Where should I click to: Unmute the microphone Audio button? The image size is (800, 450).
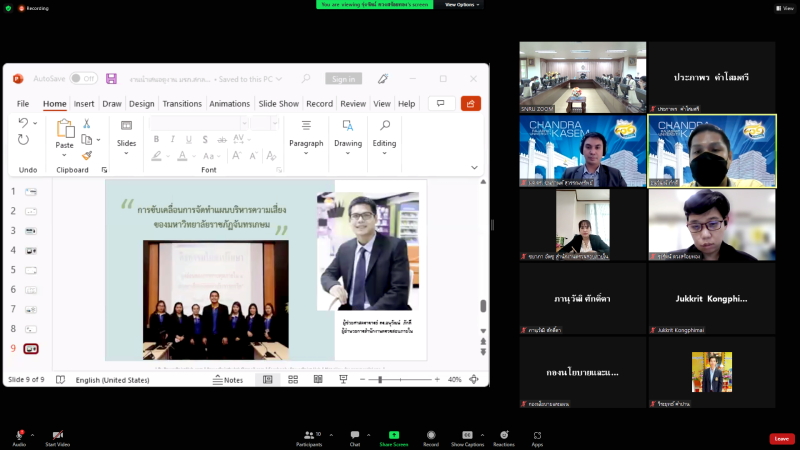click(x=18, y=438)
